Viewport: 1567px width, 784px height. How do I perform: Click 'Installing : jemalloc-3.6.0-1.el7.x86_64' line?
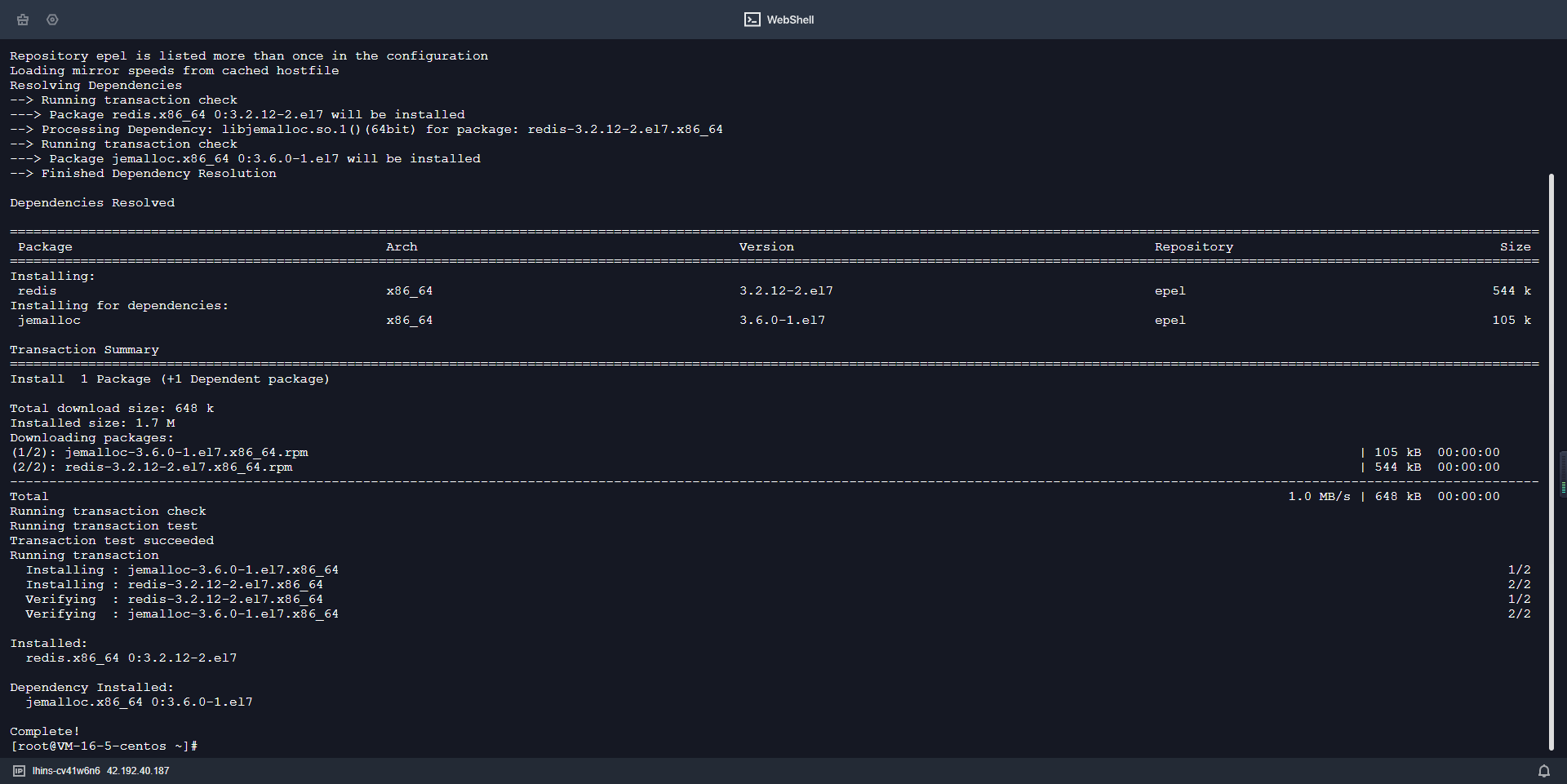click(182, 570)
